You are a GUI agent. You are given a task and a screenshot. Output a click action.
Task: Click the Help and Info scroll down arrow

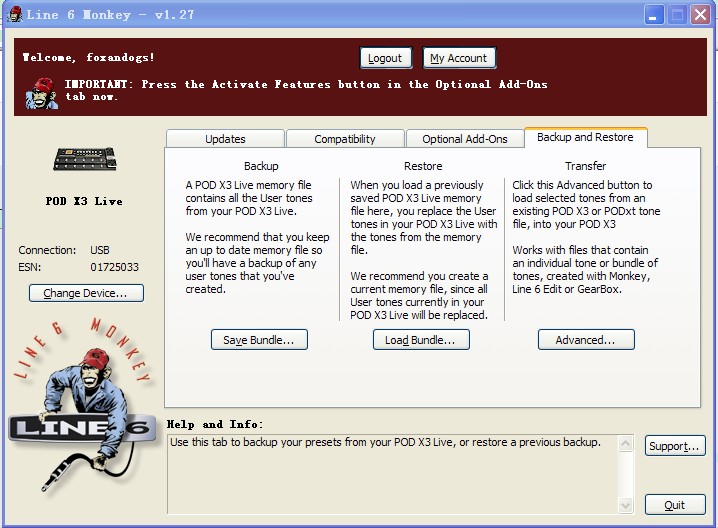click(x=625, y=506)
